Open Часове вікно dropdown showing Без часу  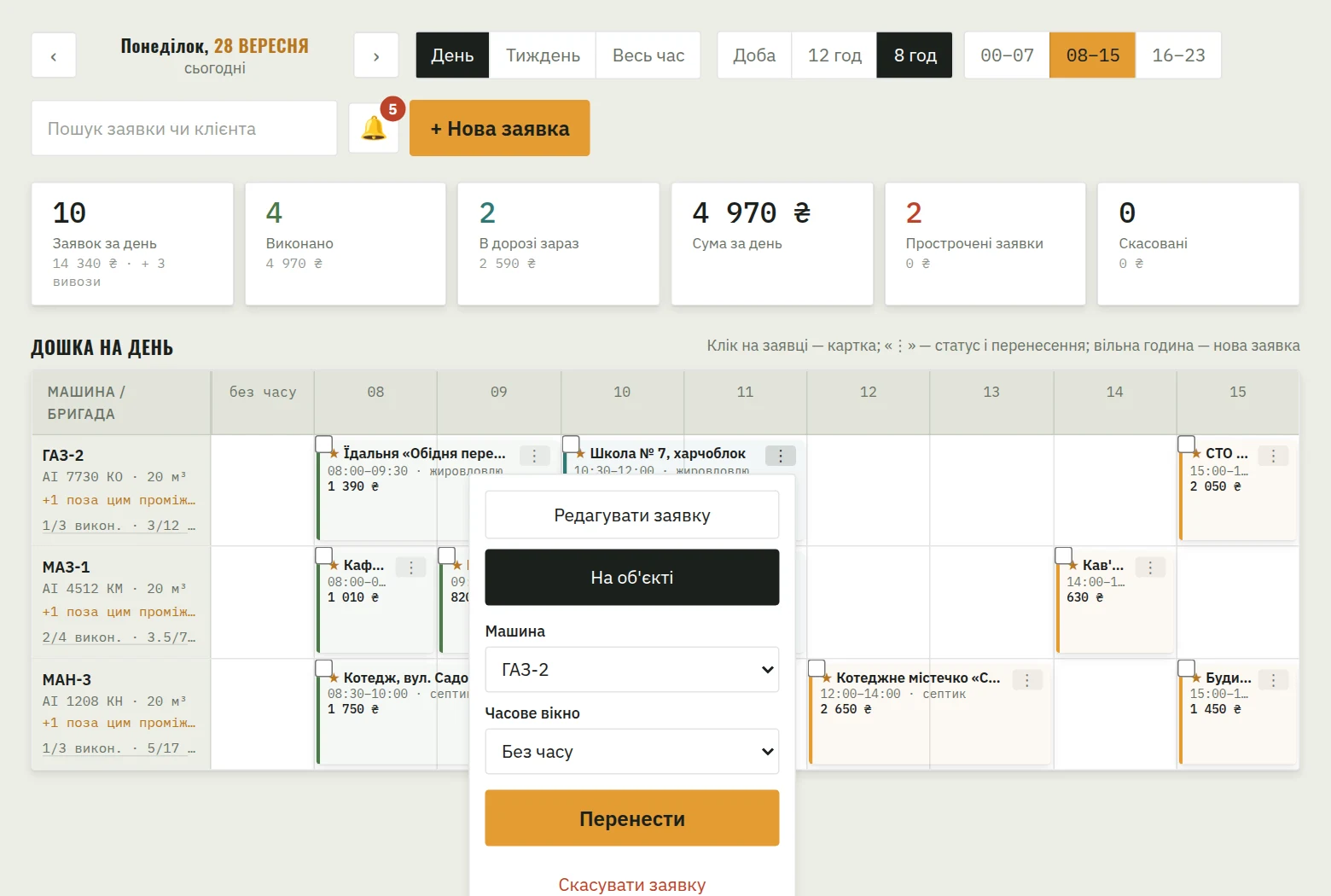coord(632,752)
